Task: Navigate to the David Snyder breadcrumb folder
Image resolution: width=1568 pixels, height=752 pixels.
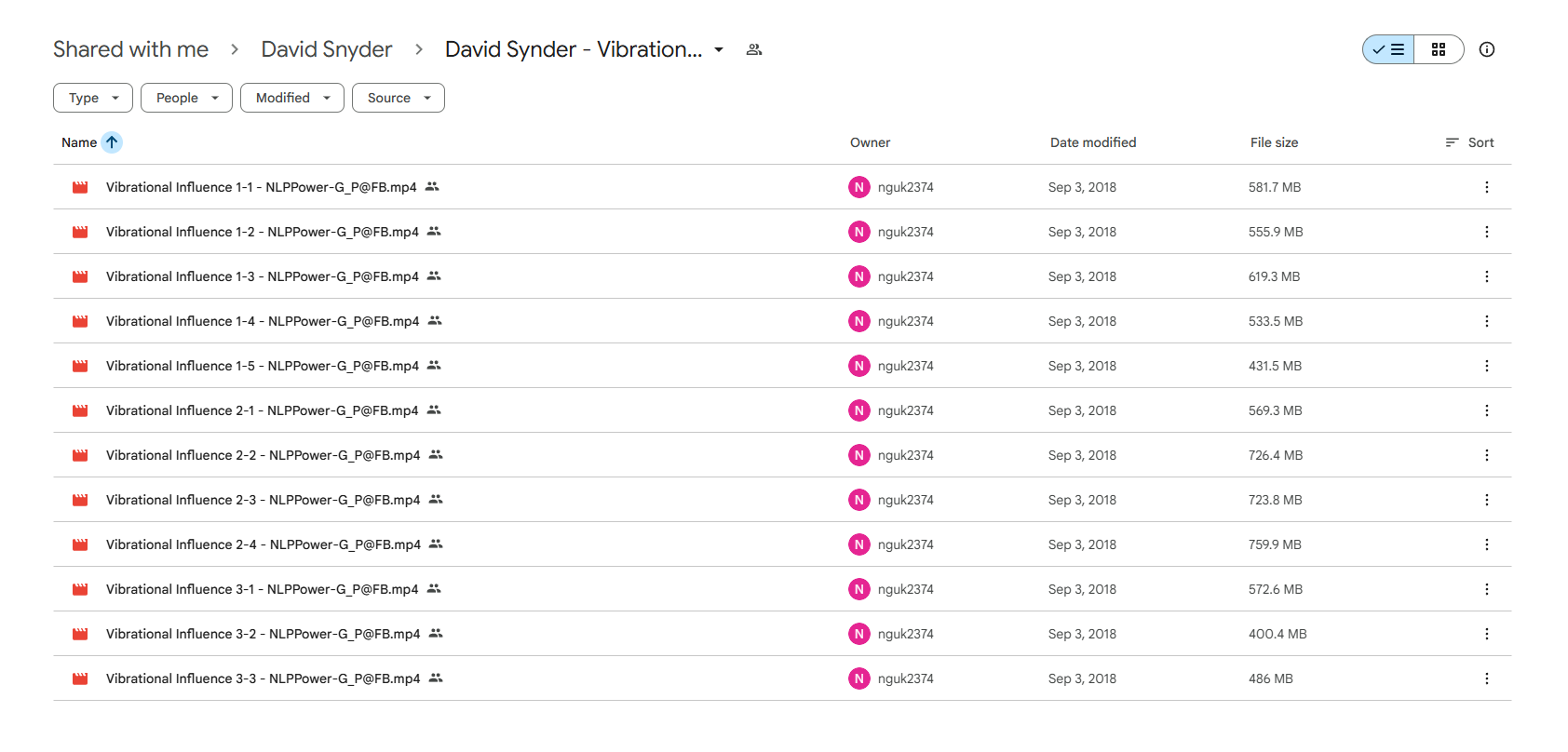Action: point(327,49)
